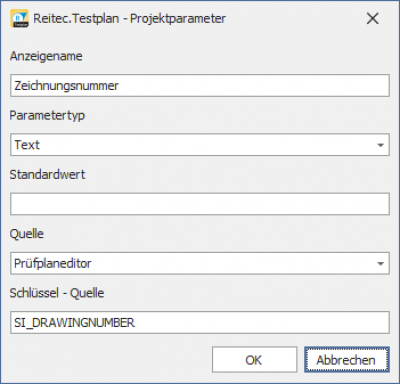Screen dimensions: 400x384
Task: Click the Parametertyp label
Action: (47, 115)
